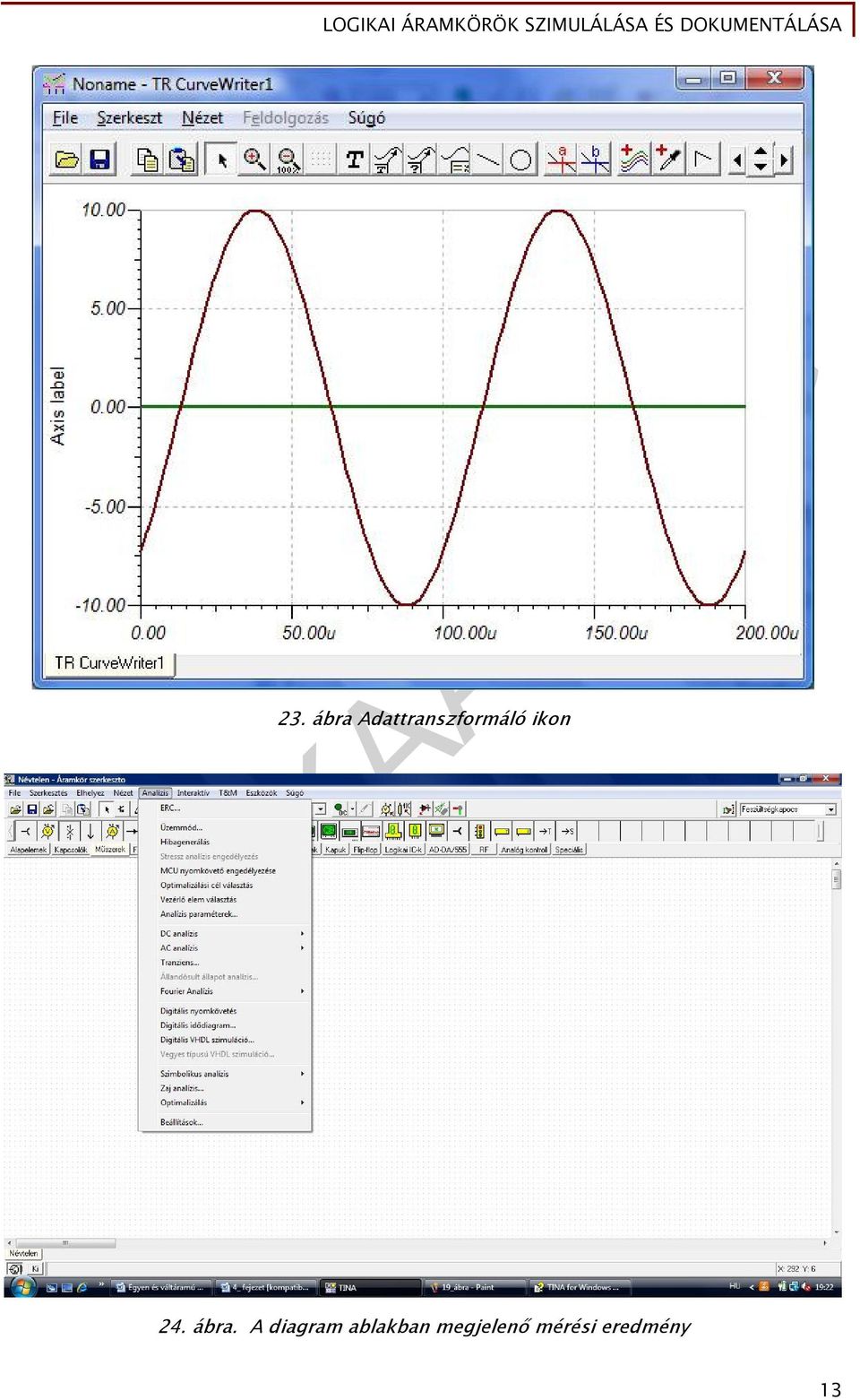Click the left arrow navigation button in CurveWriter
This screenshot has height=1400, width=860.
[736, 160]
